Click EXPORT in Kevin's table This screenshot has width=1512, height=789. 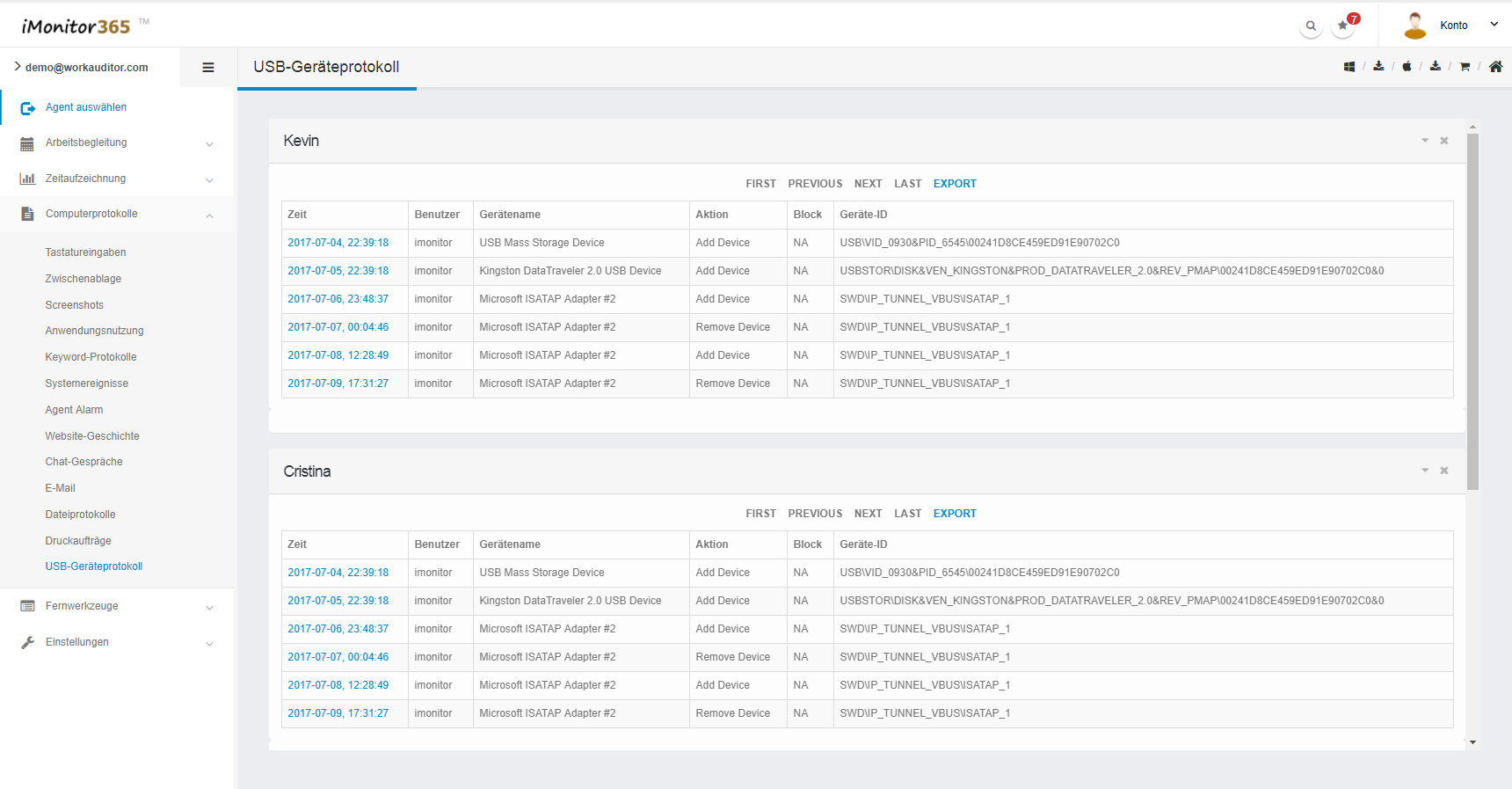[955, 184]
